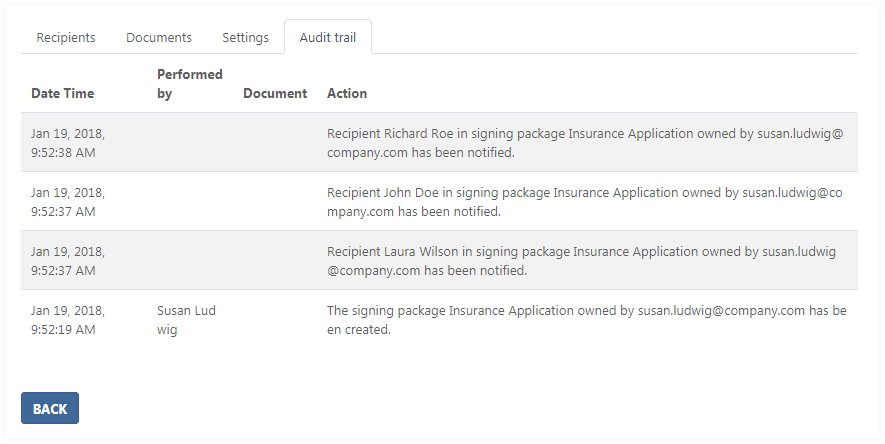Screen dimensions: 885x444
Task: Click the Performed by column header
Action: pyautogui.click(x=189, y=84)
